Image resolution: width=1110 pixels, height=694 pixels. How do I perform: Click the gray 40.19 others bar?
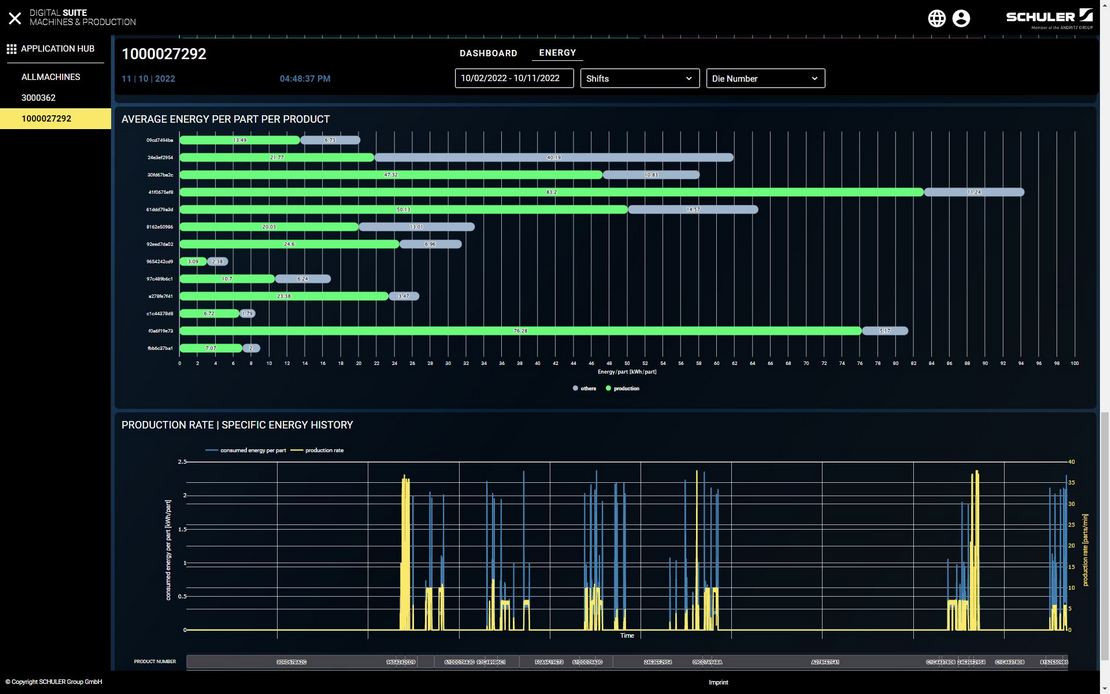553,157
